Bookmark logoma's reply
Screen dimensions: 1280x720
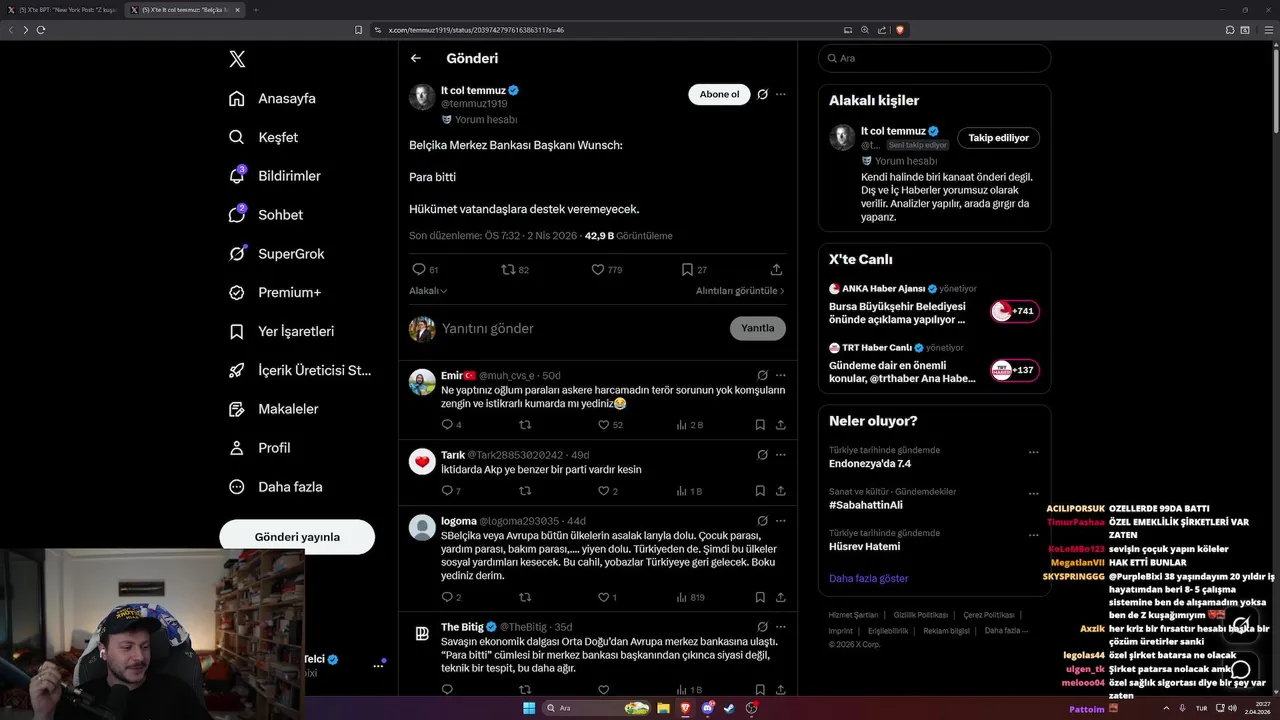click(x=760, y=598)
